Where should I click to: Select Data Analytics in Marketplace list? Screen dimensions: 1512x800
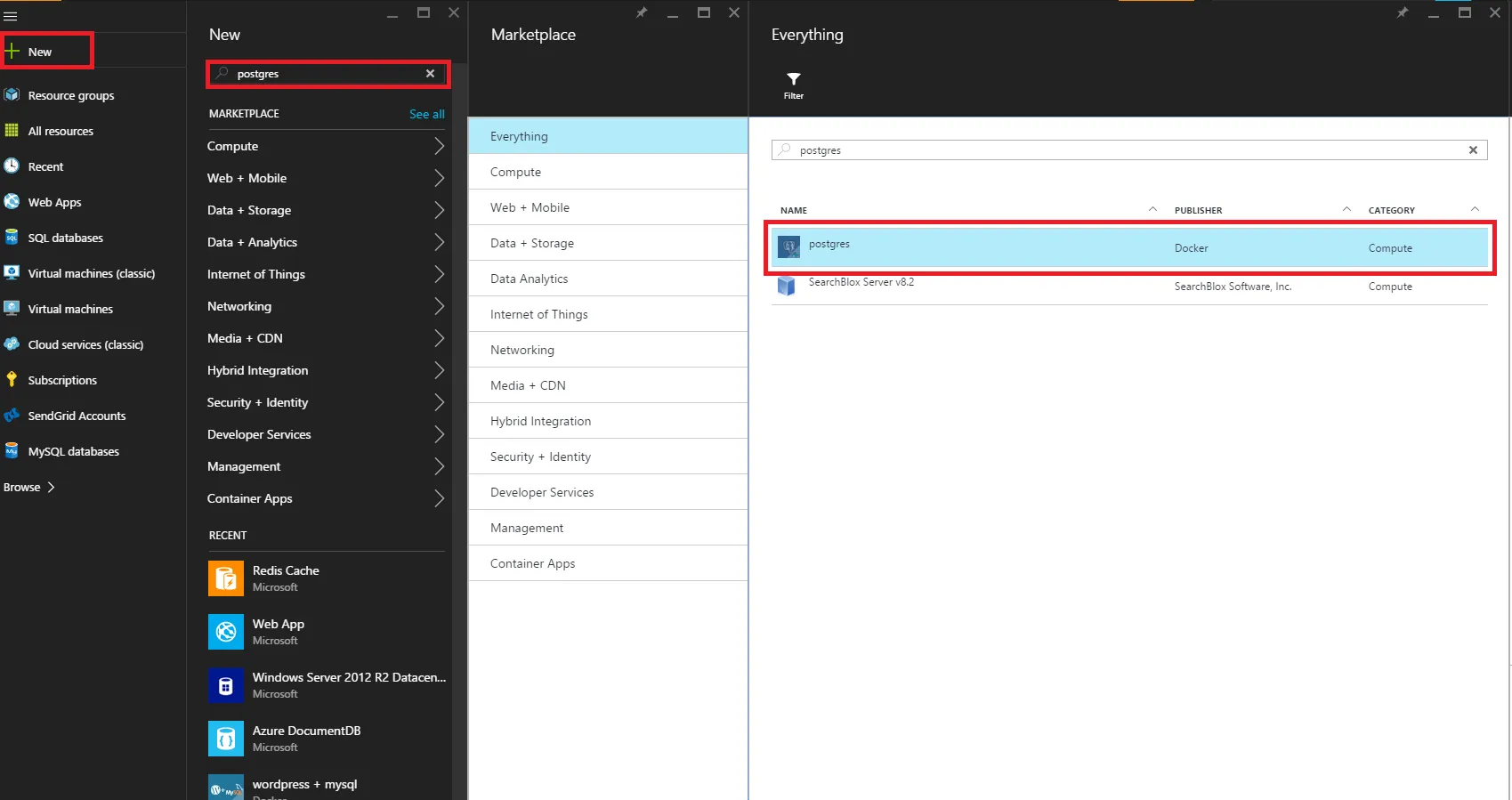pos(530,279)
